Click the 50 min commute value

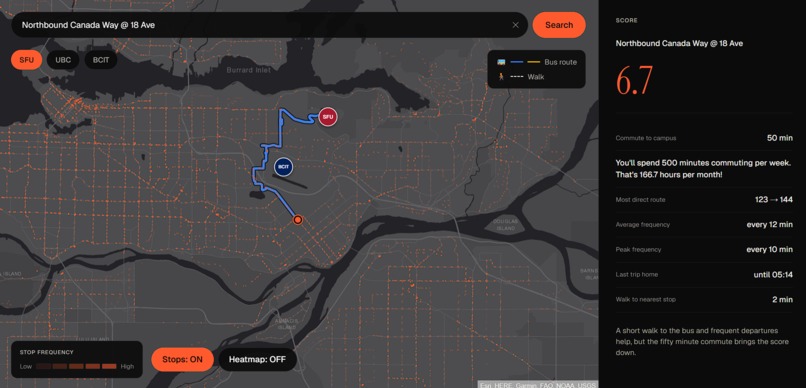779,138
